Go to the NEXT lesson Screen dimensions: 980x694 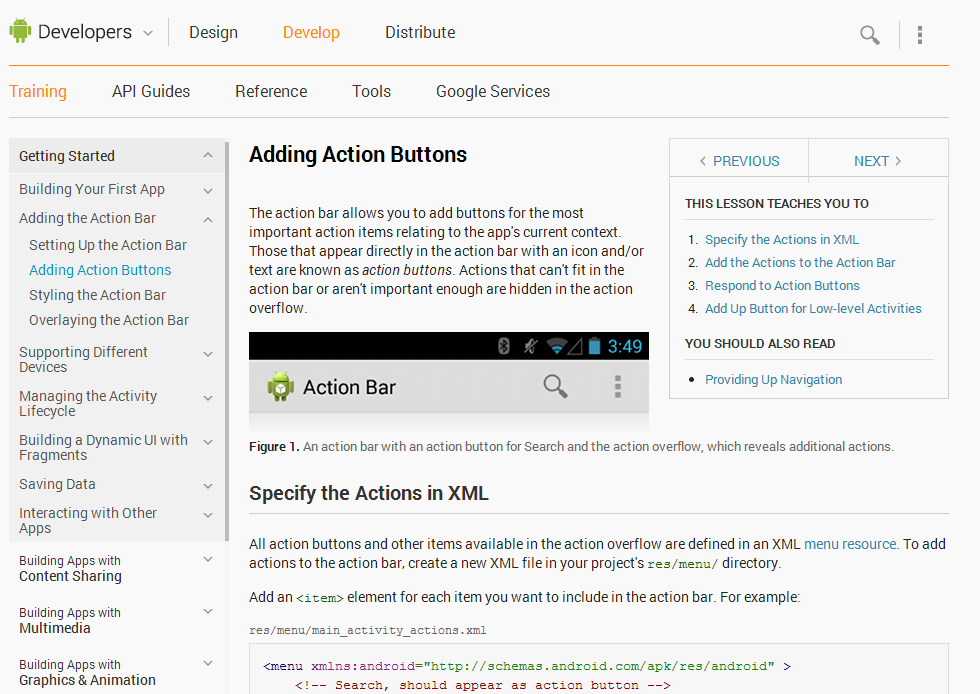point(878,161)
